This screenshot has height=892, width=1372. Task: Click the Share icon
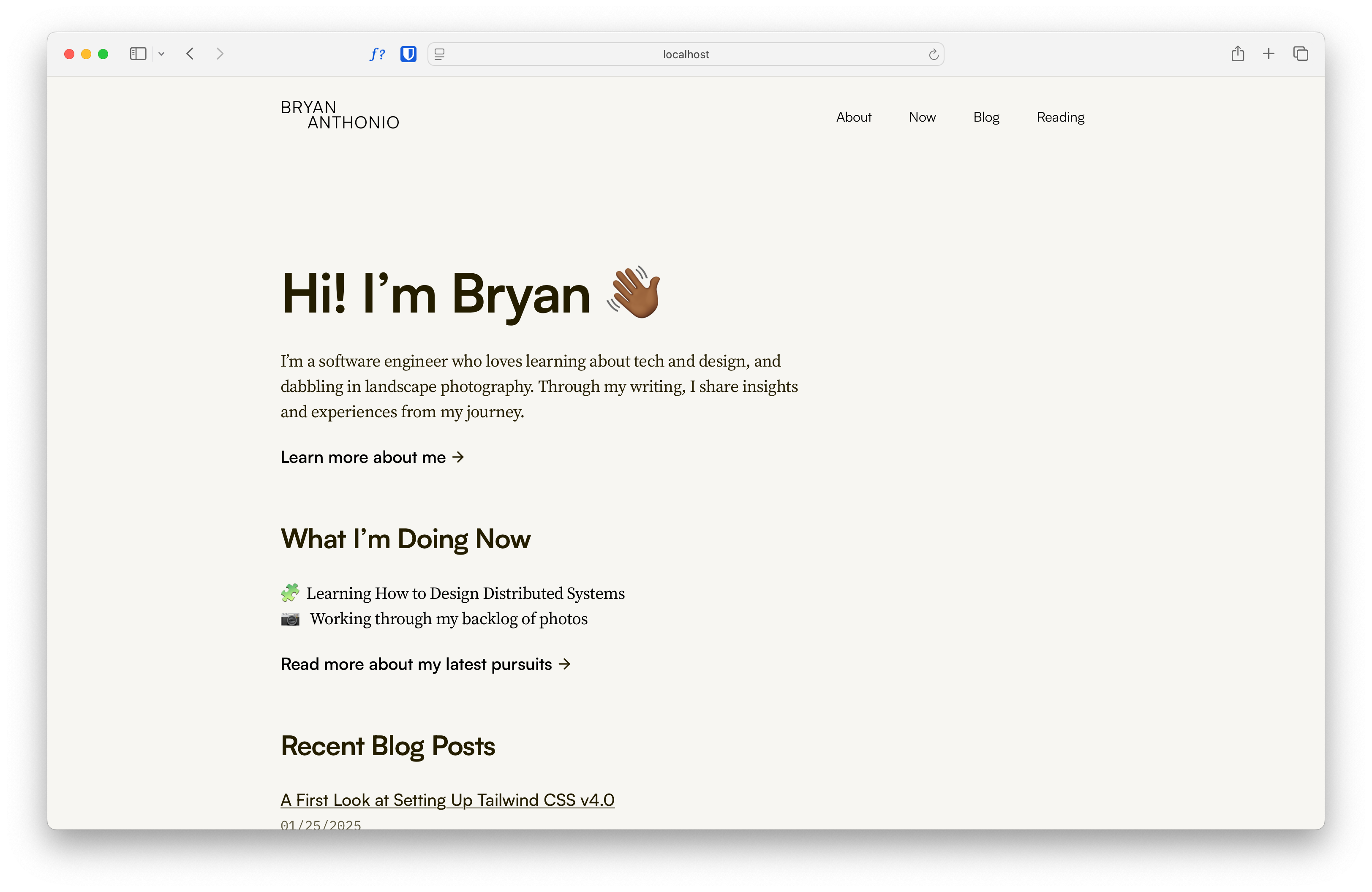tap(1238, 54)
